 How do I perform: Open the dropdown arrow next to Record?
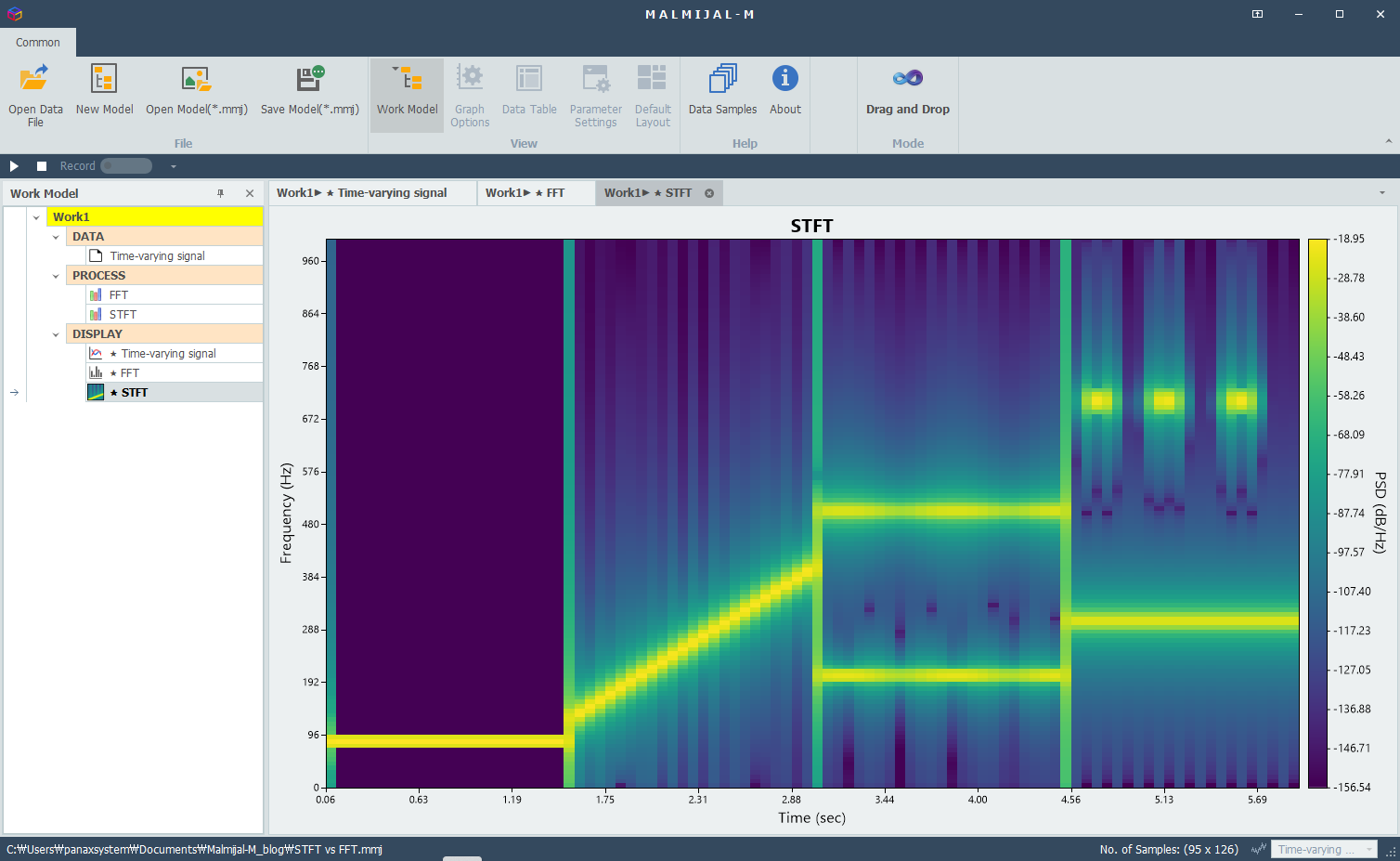(174, 166)
